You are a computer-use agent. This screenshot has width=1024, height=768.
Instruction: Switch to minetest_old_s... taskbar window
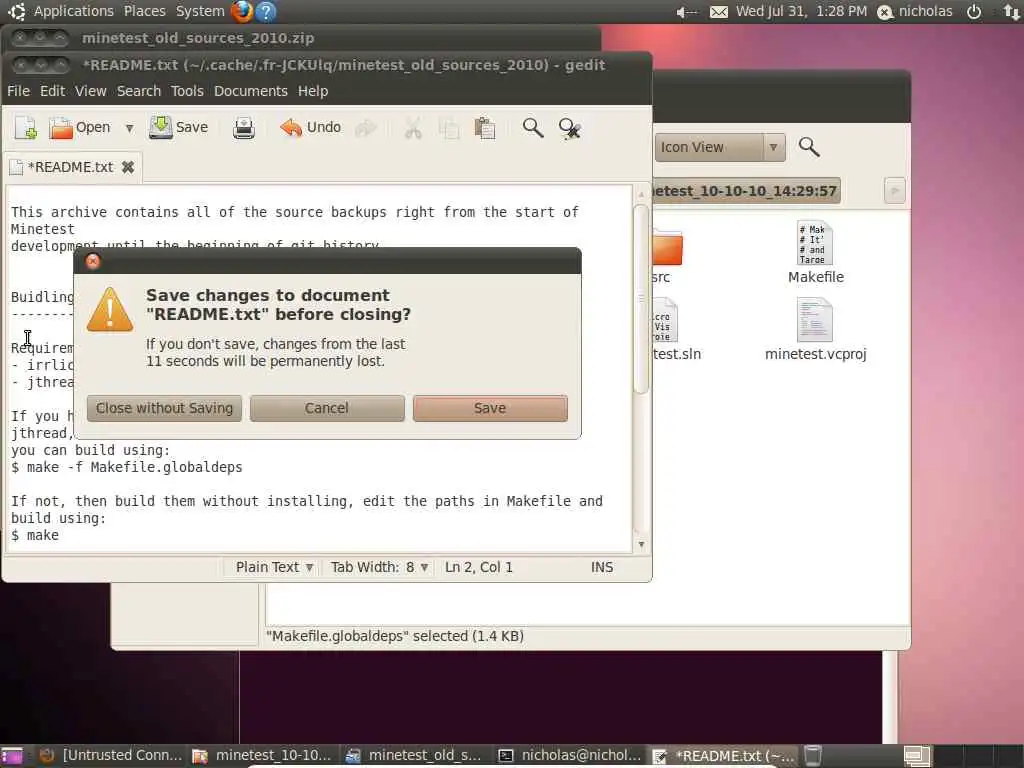(413, 756)
